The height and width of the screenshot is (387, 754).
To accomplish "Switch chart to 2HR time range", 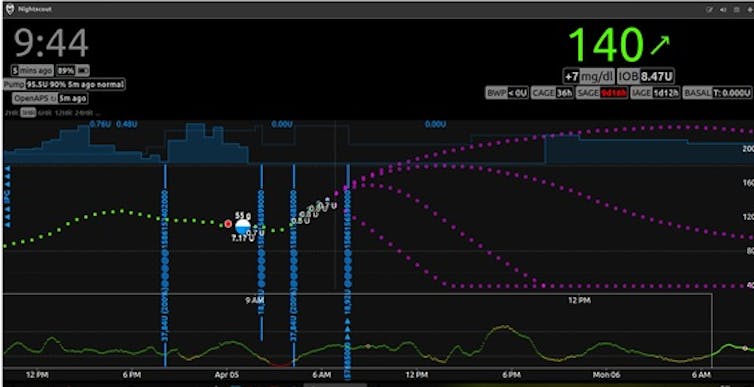I will pyautogui.click(x=13, y=113).
